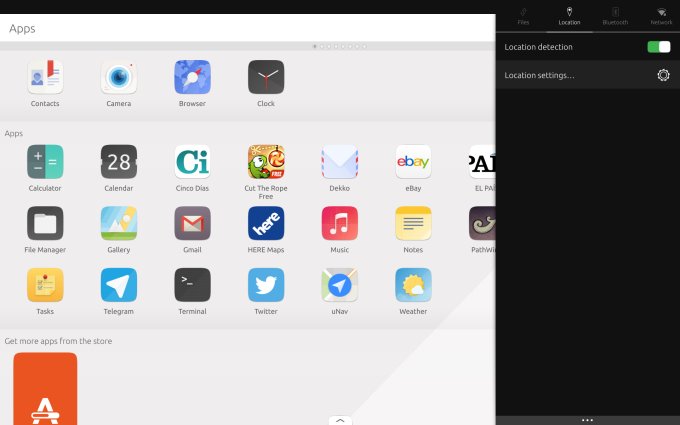Click the 'Apps' category heading
This screenshot has height=425, width=680.
pyautogui.click(x=14, y=134)
